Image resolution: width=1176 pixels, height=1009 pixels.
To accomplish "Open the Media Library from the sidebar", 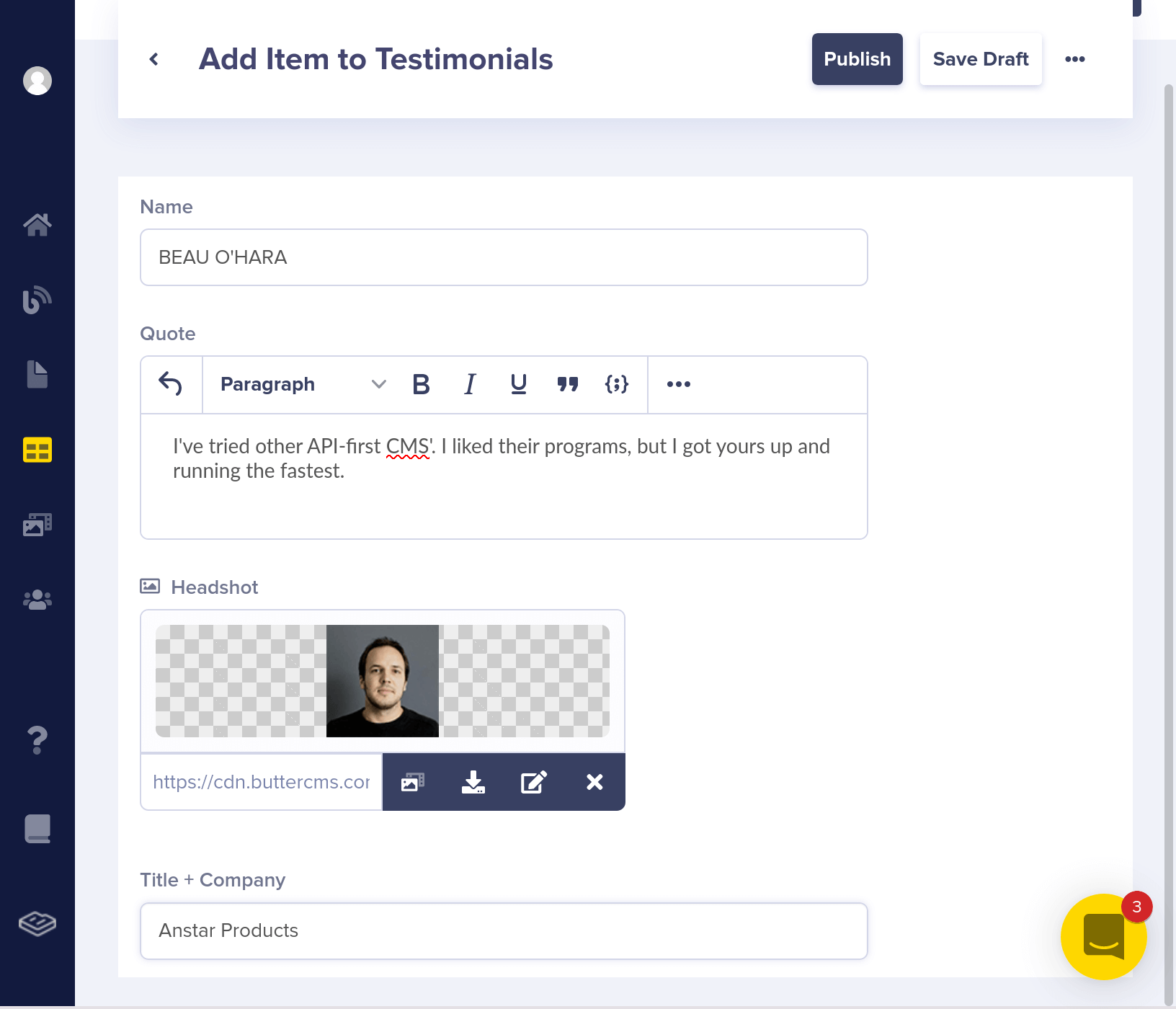I will pos(37,525).
